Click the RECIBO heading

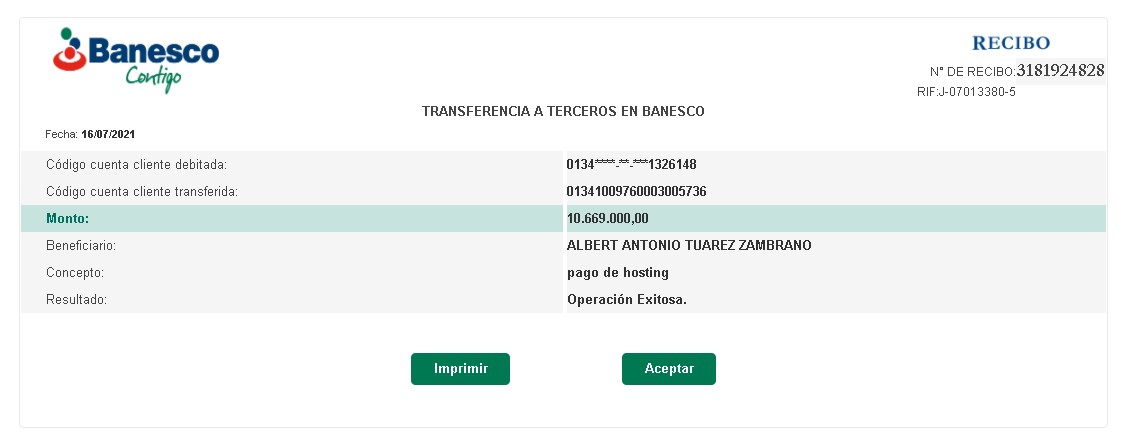click(1011, 43)
